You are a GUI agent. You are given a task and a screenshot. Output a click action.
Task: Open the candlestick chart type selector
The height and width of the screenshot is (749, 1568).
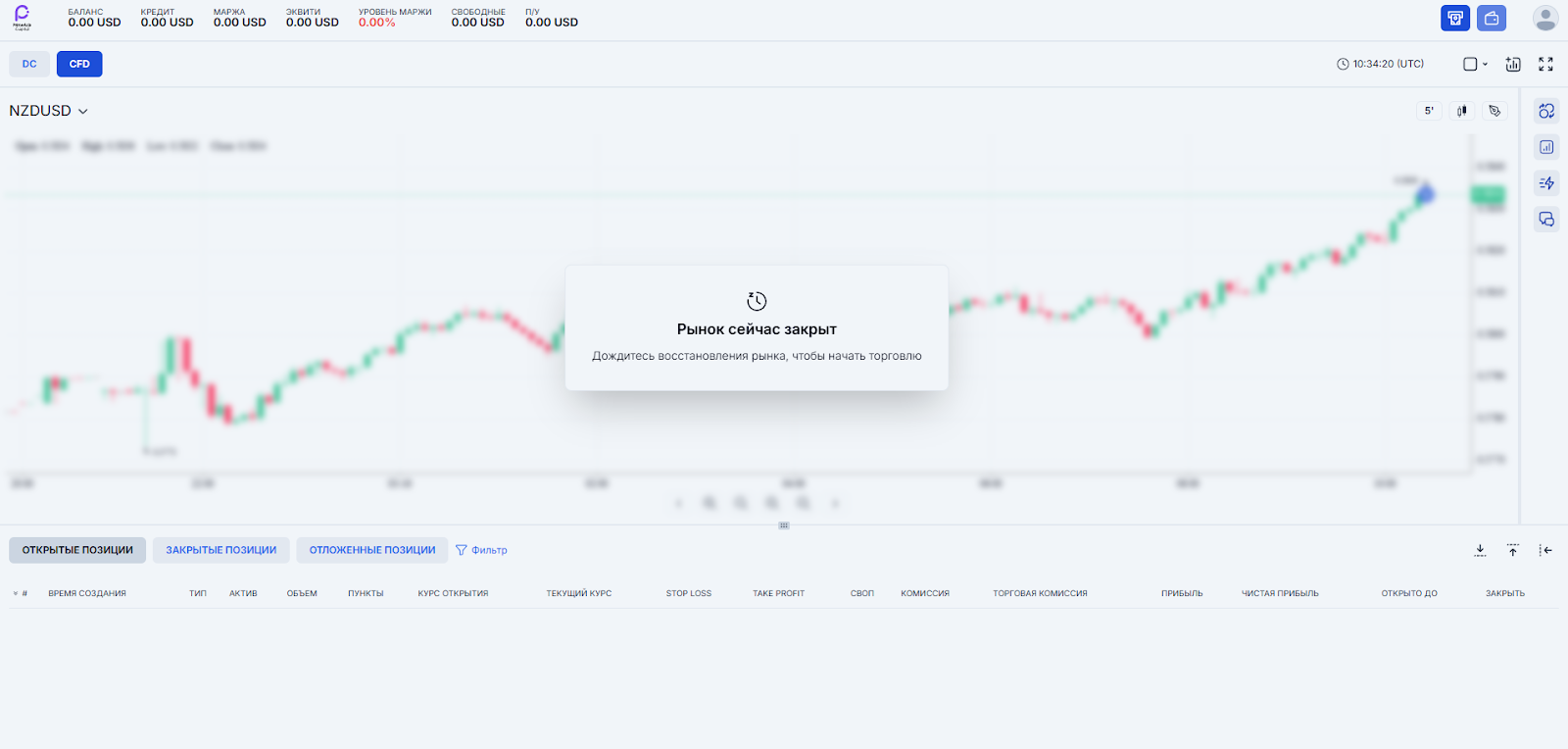pyautogui.click(x=1461, y=111)
